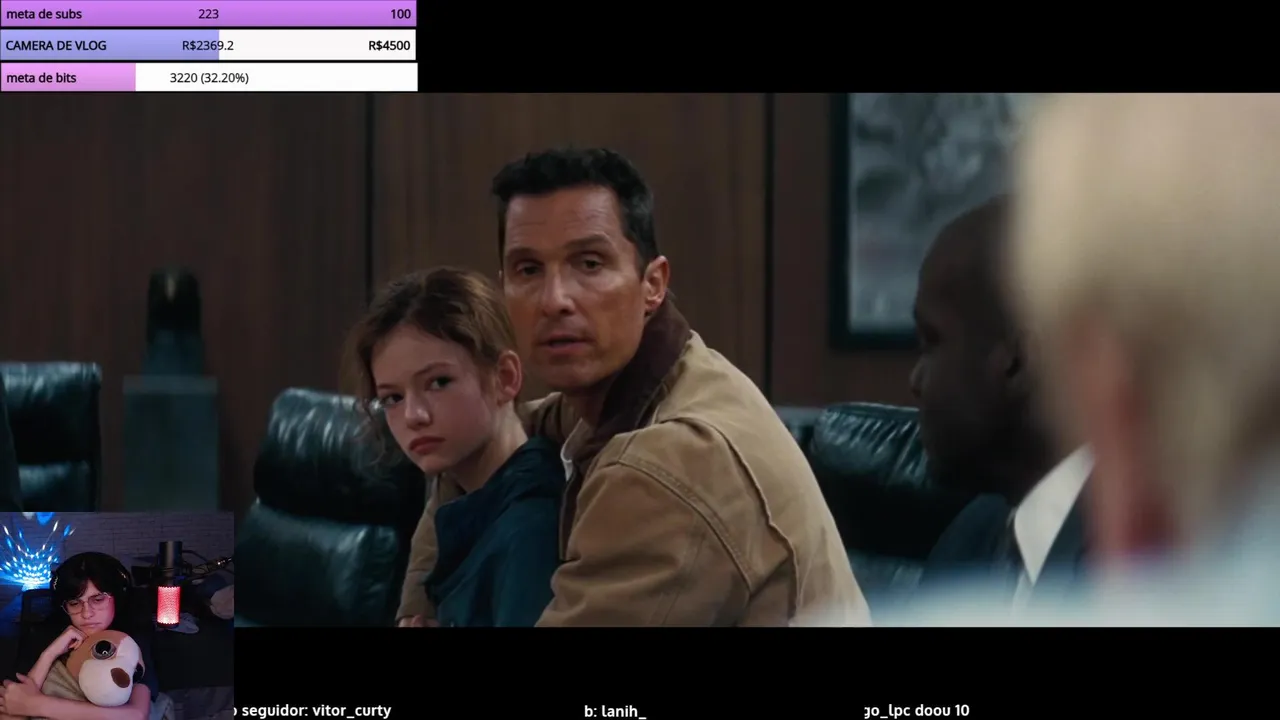
Task: Click the 'b: lanih_' ticker text
Action: tap(615, 711)
